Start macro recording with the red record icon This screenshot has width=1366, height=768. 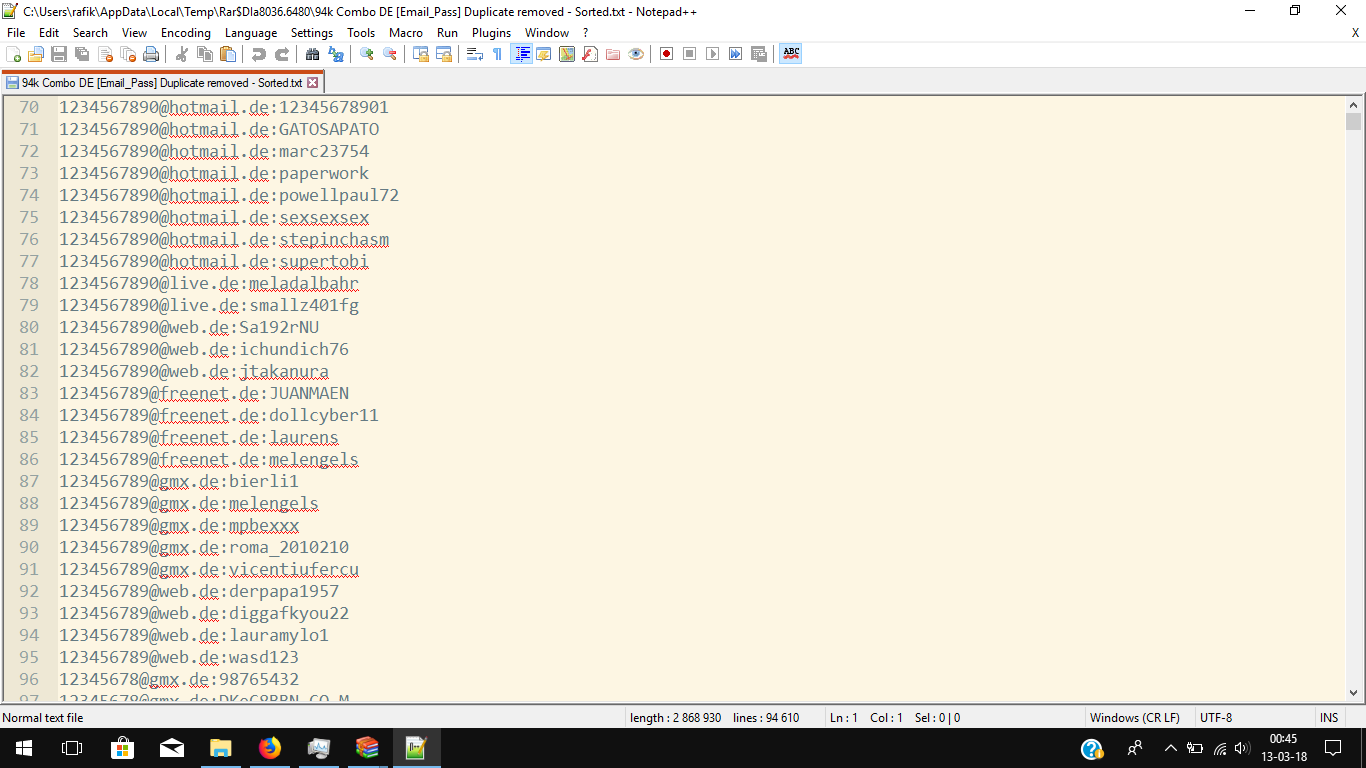coord(666,54)
